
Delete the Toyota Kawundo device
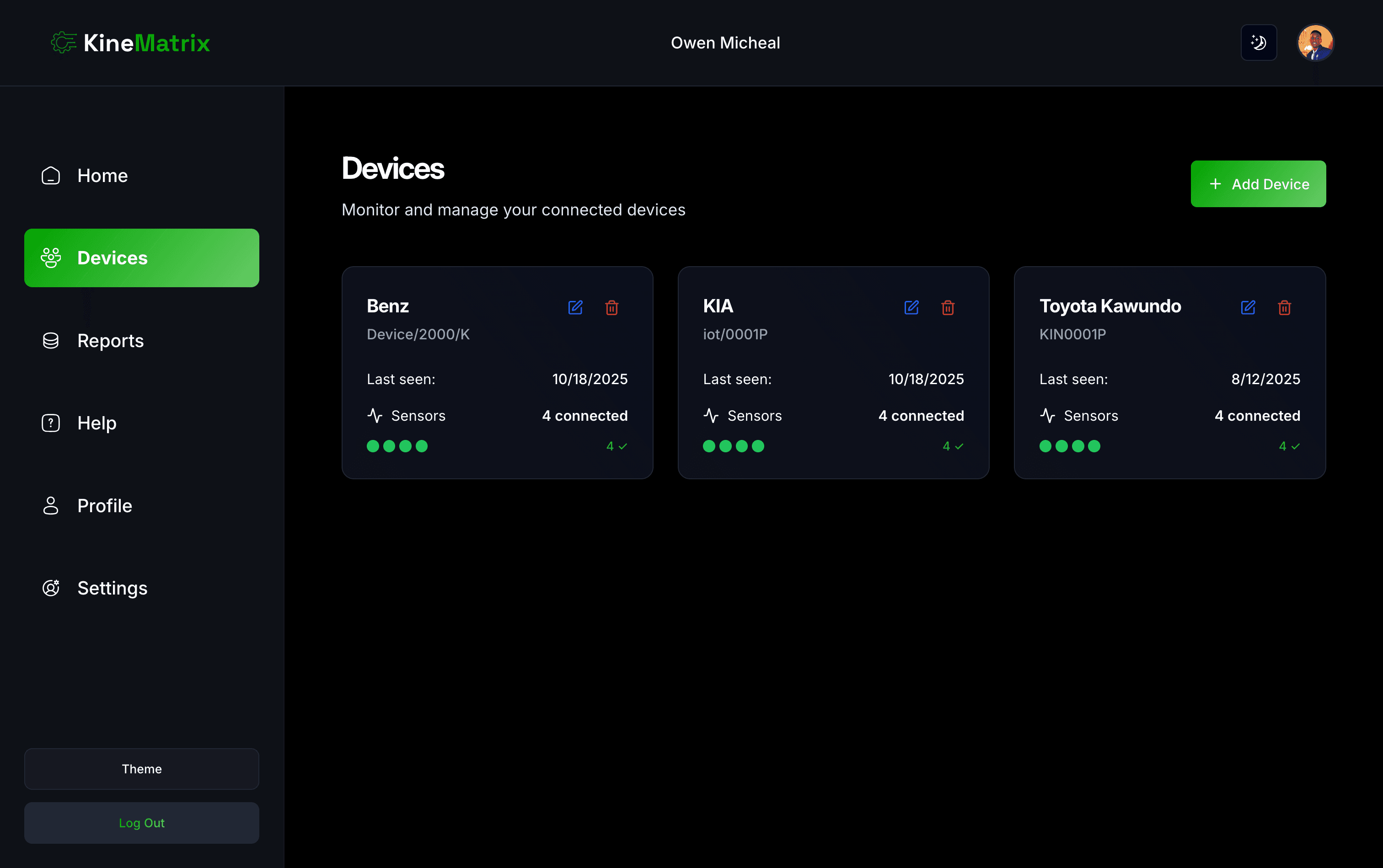pyautogui.click(x=1285, y=308)
